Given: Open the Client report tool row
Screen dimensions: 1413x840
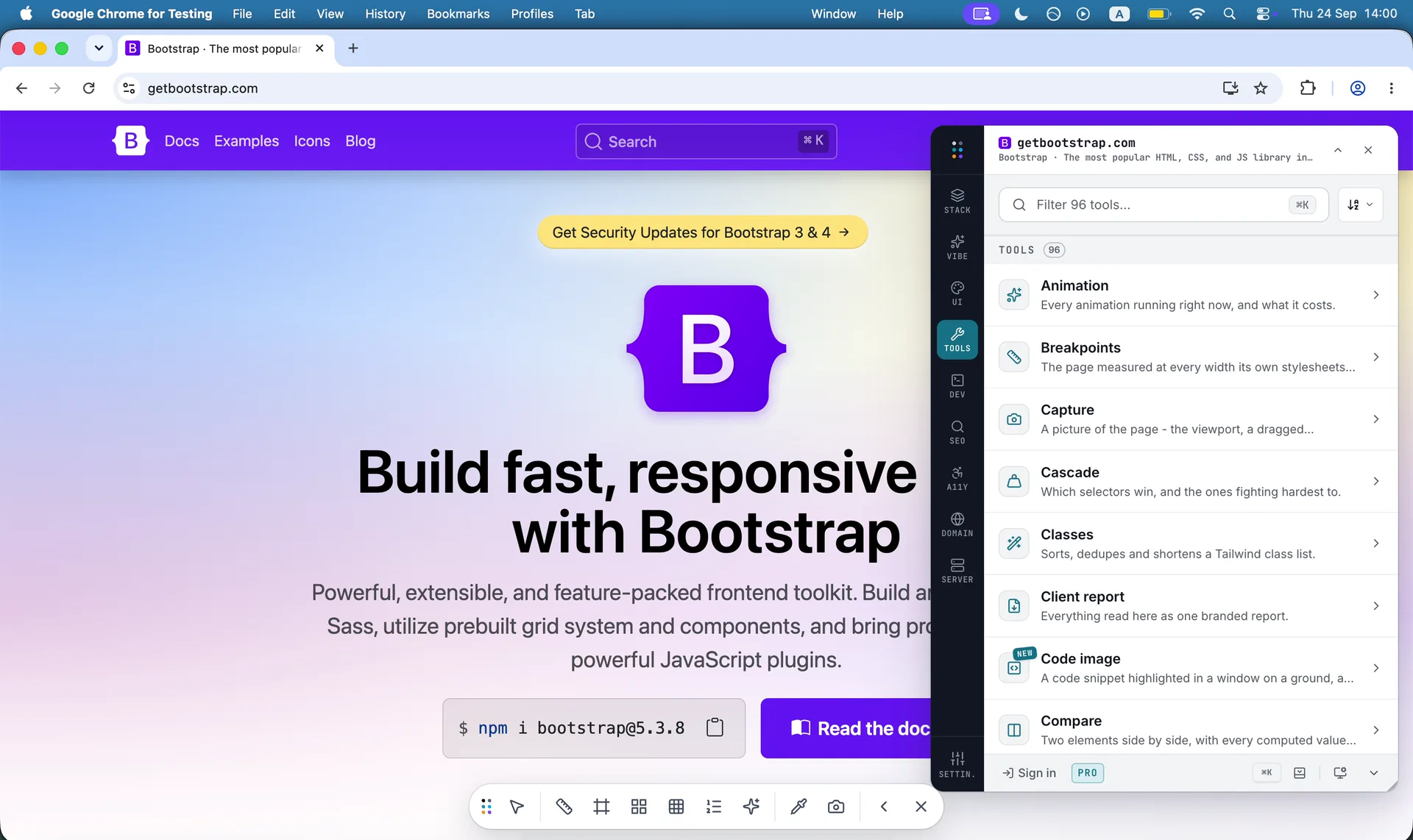Looking at the screenshot, I should [x=1191, y=605].
